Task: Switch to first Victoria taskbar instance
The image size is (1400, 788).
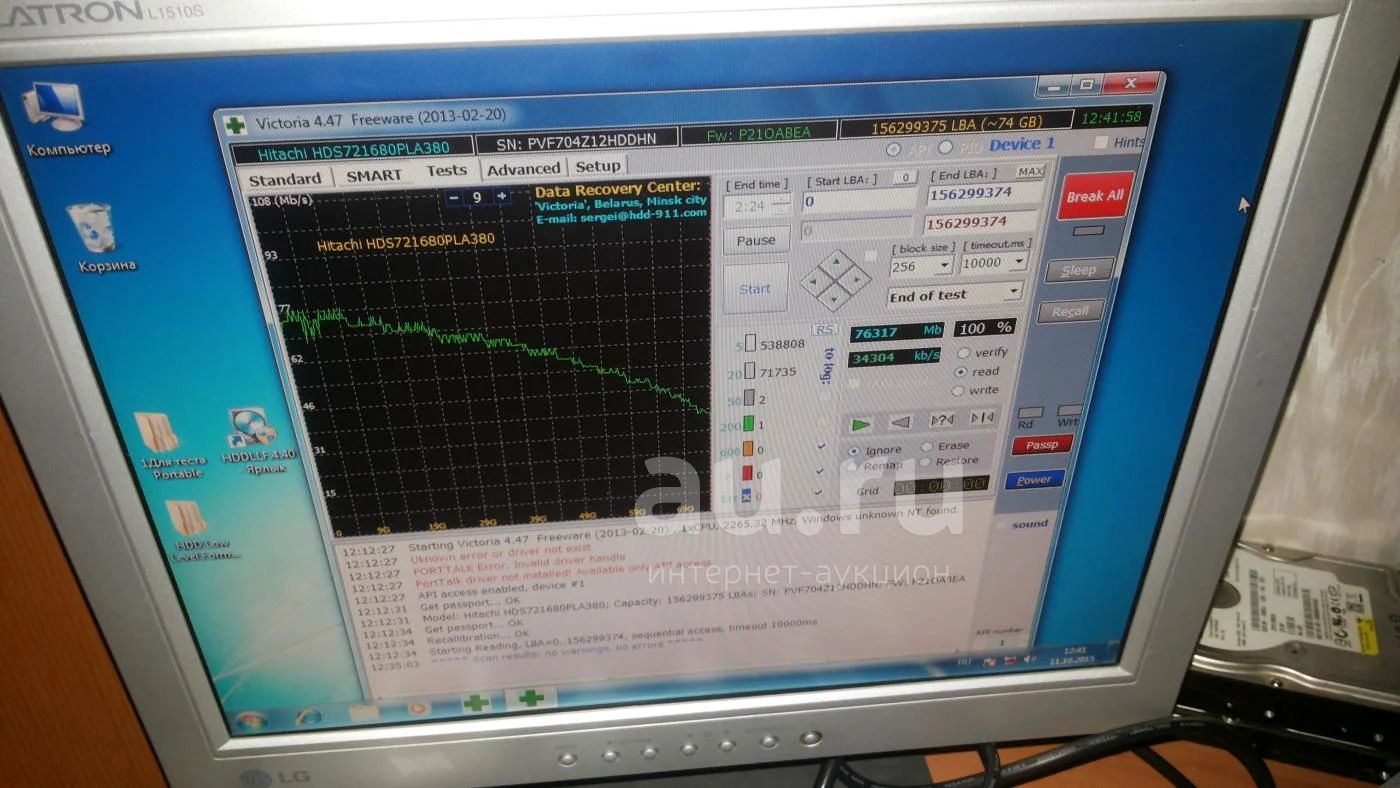Action: tap(476, 703)
